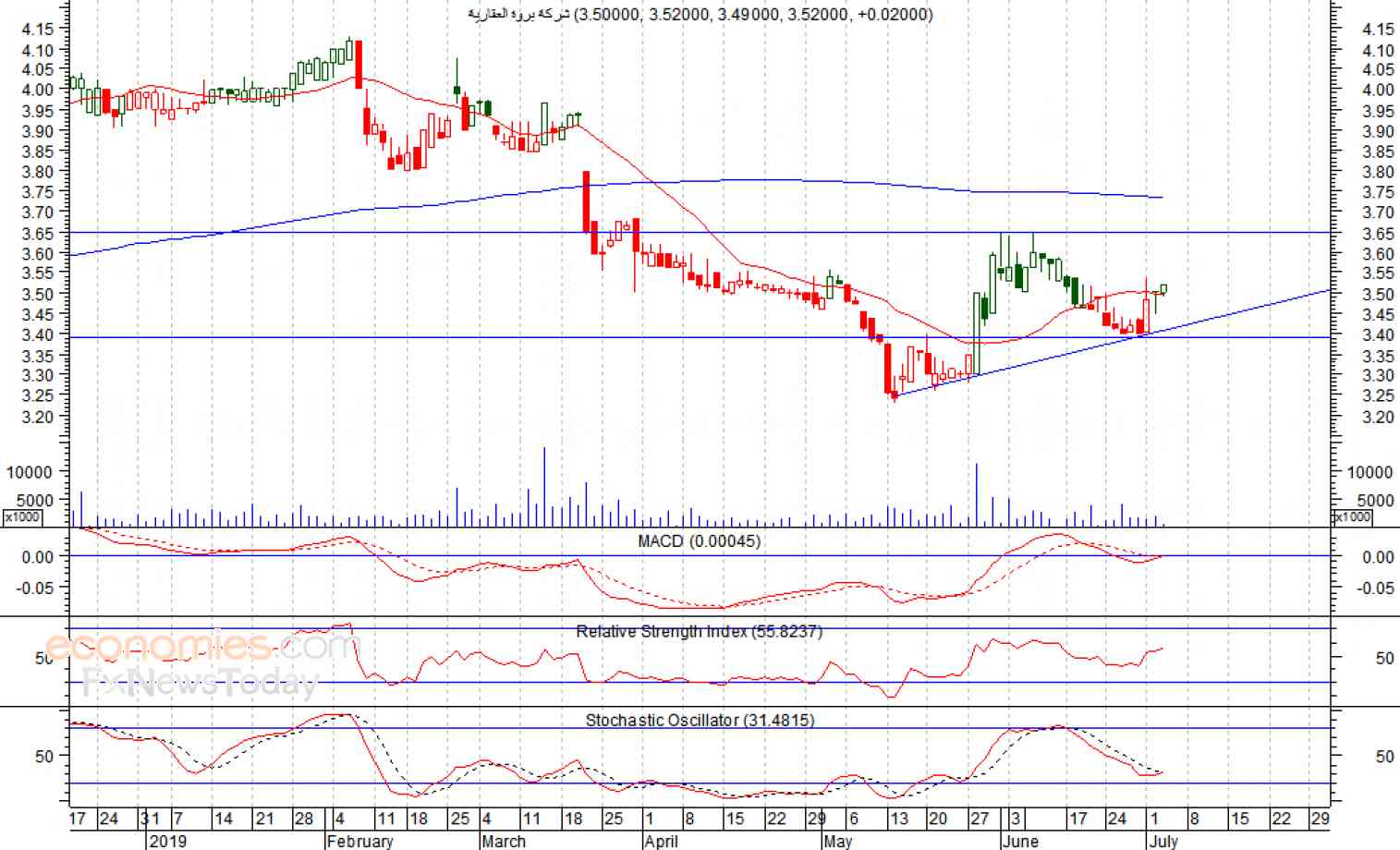The image size is (1400, 850).
Task: Select 4.00 on the right price axis
Action: [x=1378, y=90]
